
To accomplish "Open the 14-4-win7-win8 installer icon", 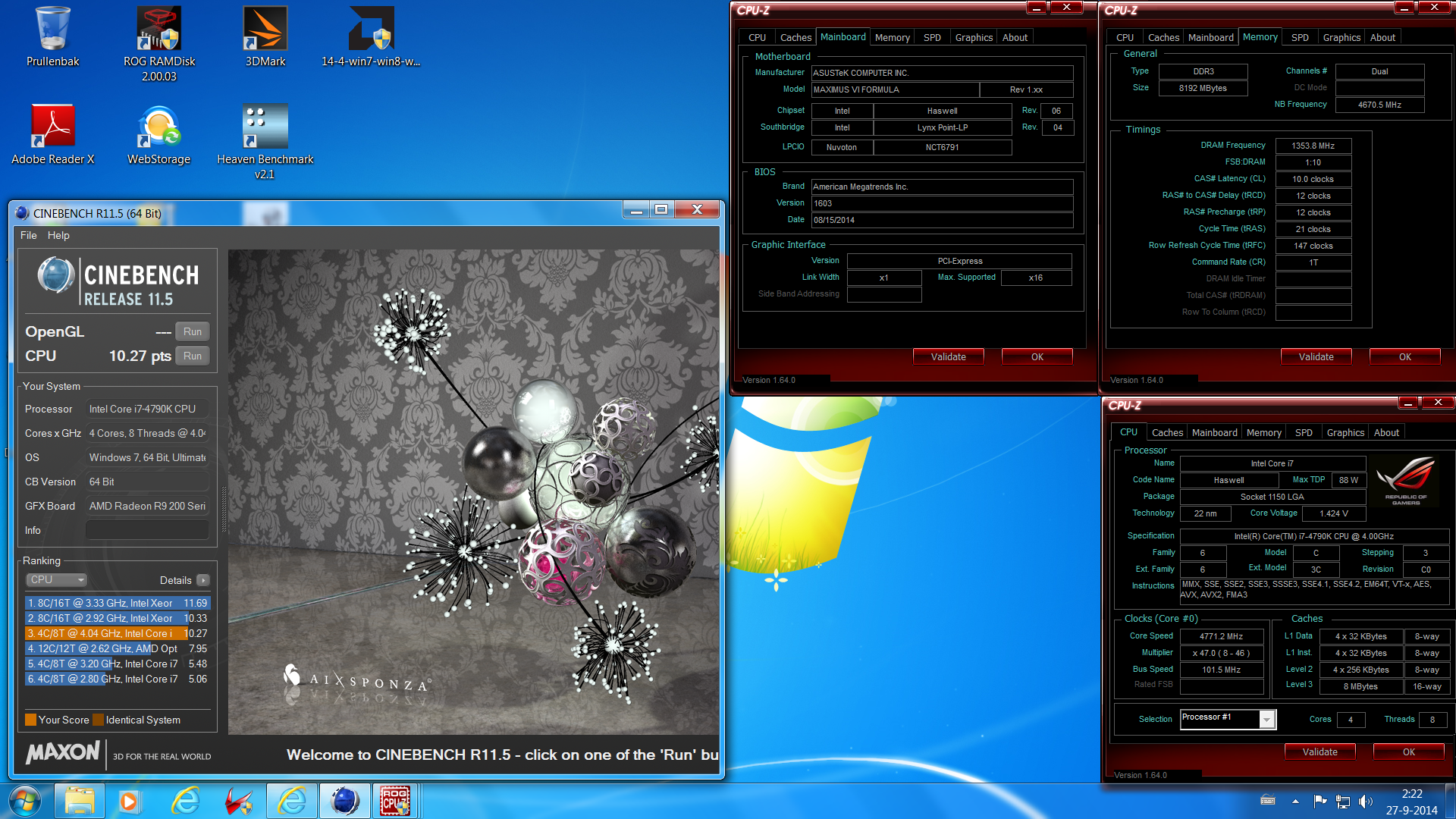I will pos(371,37).
